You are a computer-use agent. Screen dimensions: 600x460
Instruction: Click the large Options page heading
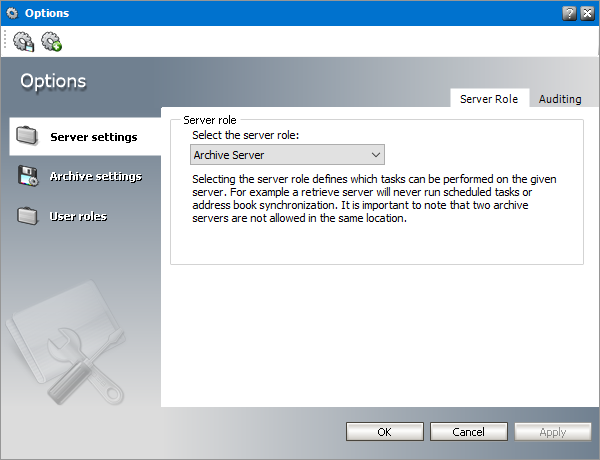(53, 82)
